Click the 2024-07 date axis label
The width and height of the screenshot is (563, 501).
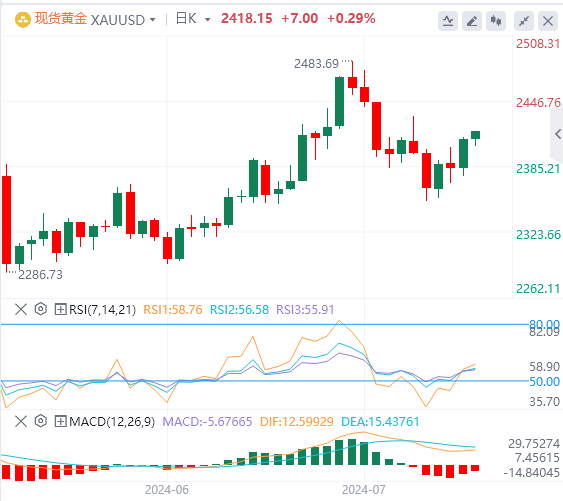(364, 490)
